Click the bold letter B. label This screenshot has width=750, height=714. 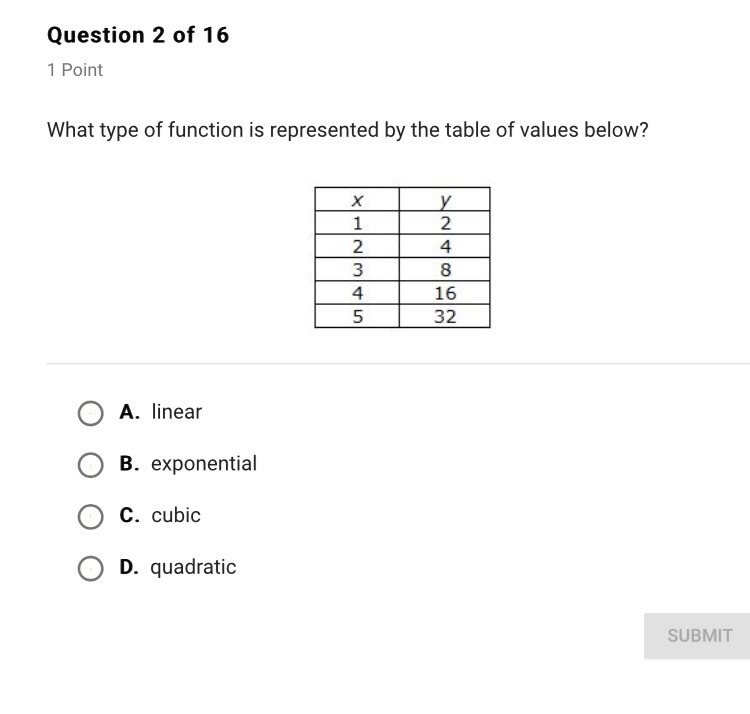click(129, 463)
